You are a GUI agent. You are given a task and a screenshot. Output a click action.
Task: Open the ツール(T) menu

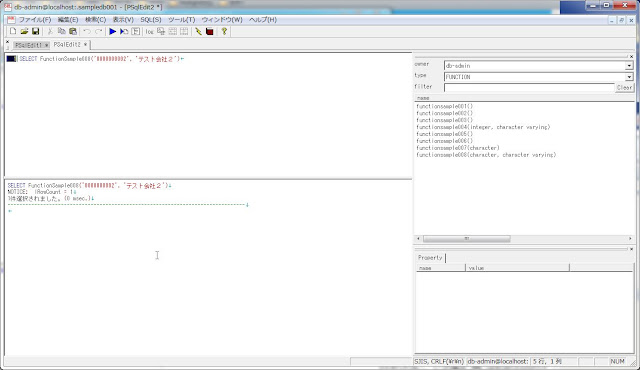pyautogui.click(x=182, y=20)
